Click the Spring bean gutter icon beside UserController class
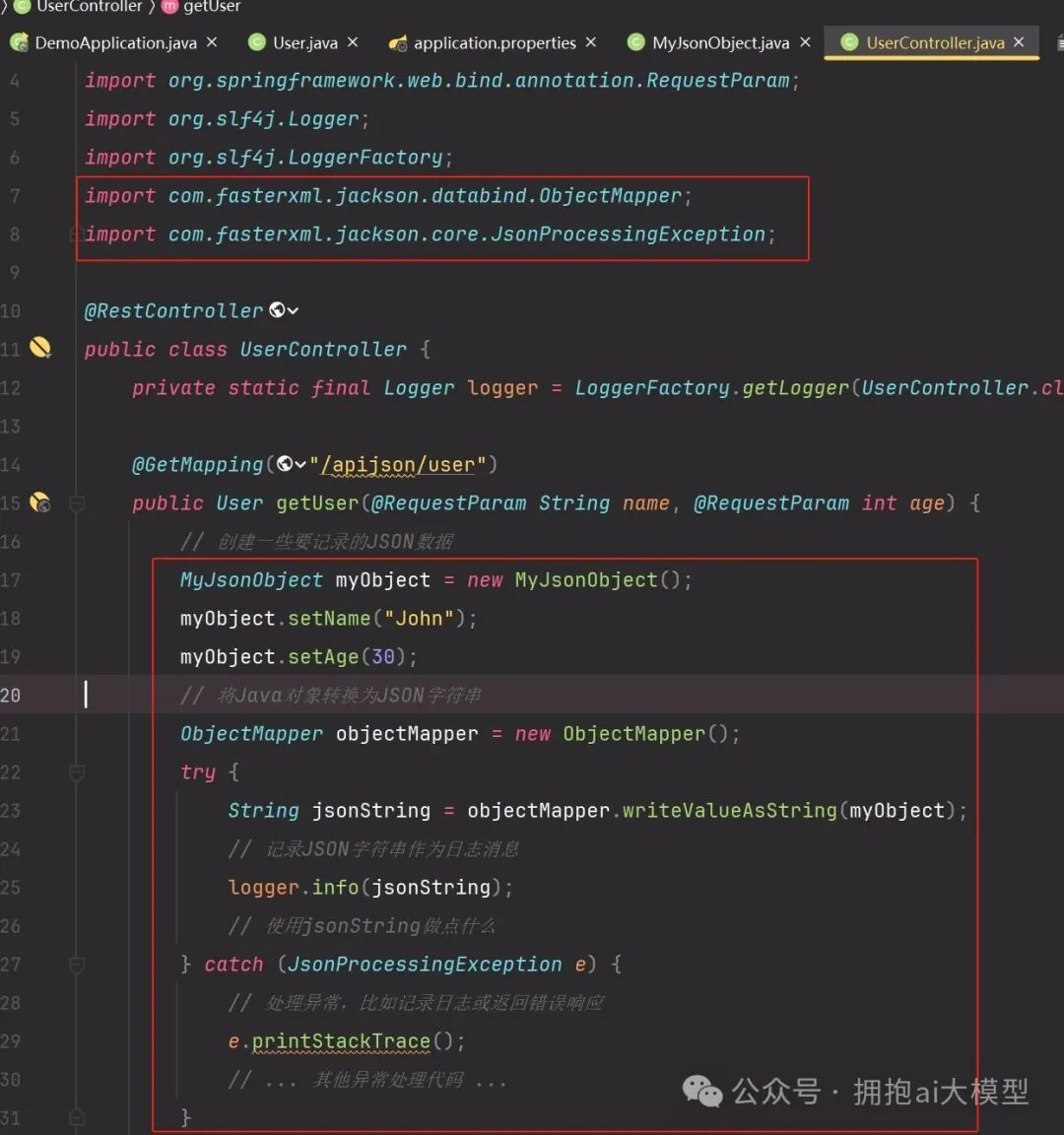Image resolution: width=1064 pixels, height=1135 pixels. click(40, 348)
